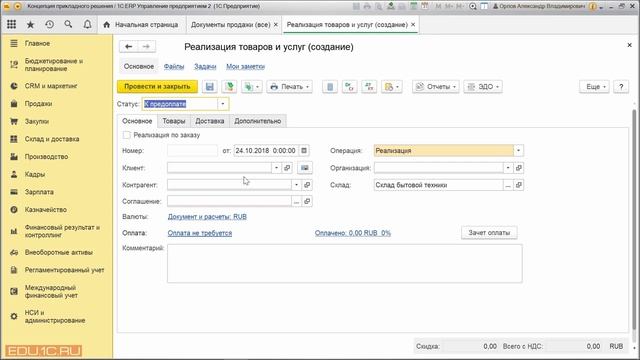
Task: Expand the Статус dropdown list
Action: tap(223, 104)
